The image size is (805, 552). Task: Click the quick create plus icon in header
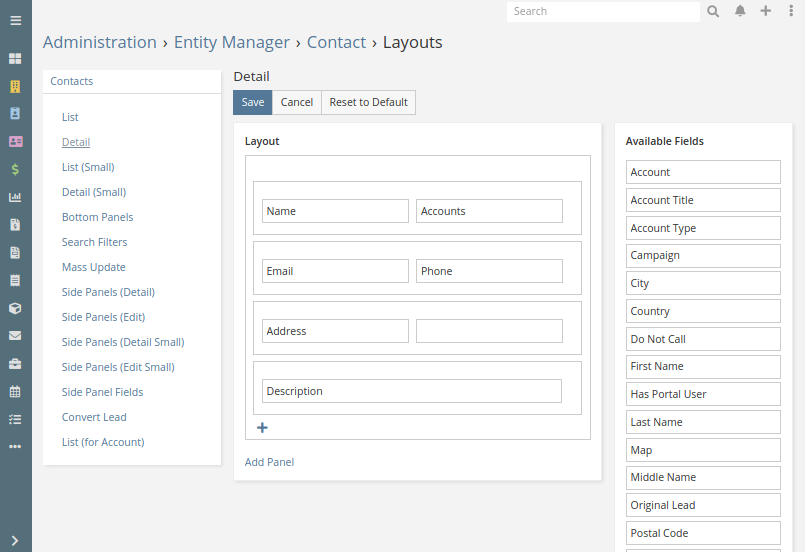click(x=765, y=11)
